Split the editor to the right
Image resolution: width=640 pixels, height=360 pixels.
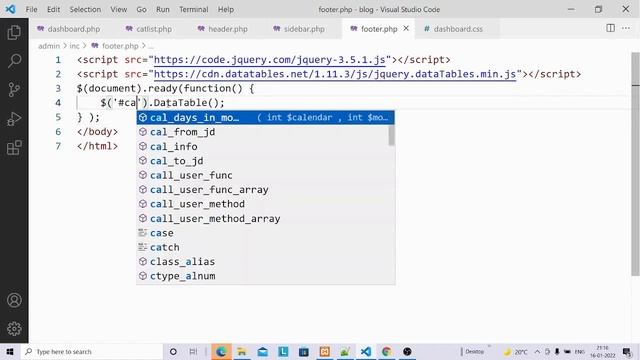pos(610,28)
